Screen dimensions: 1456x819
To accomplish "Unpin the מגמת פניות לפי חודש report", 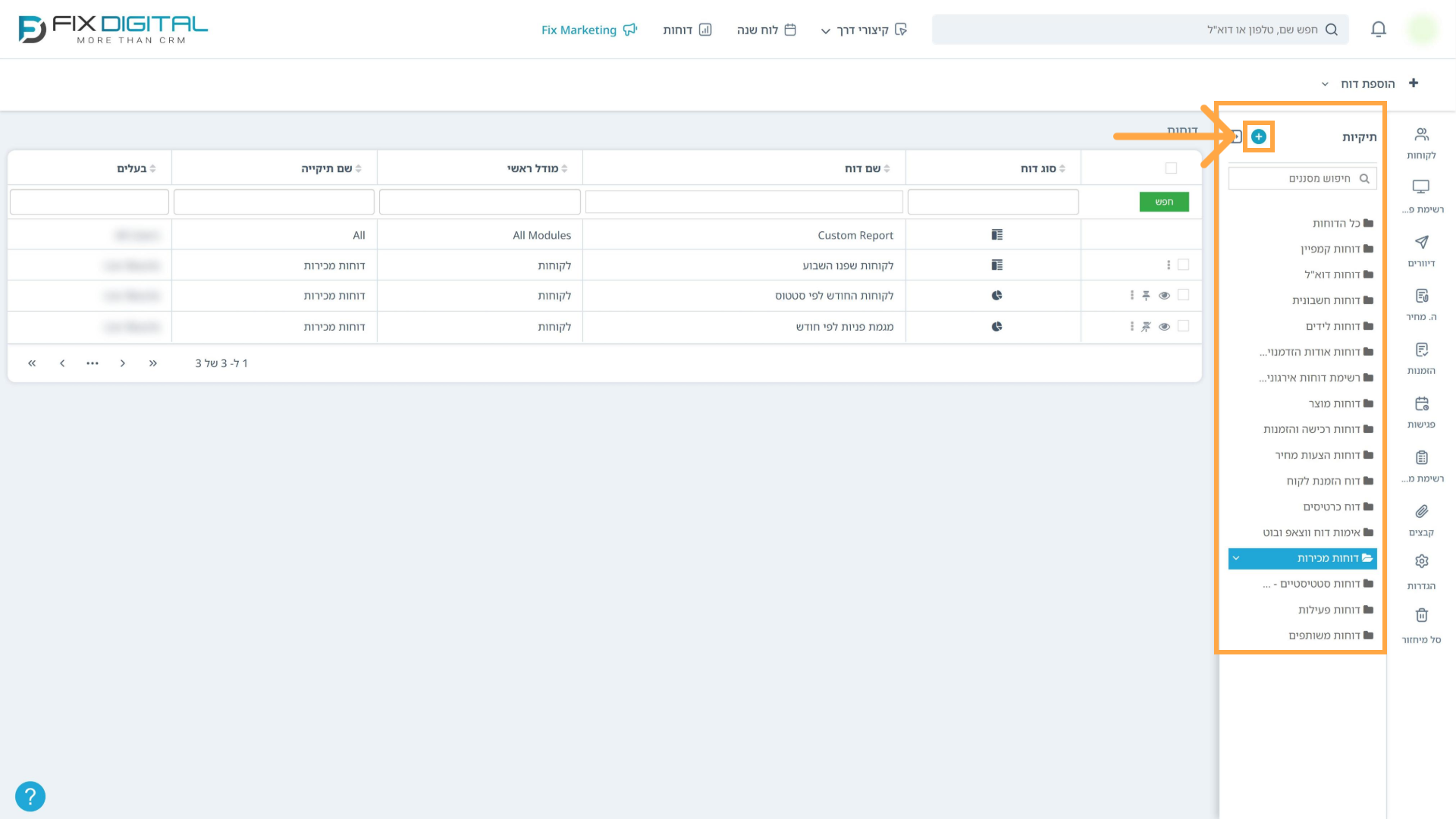I will 1146,327.
